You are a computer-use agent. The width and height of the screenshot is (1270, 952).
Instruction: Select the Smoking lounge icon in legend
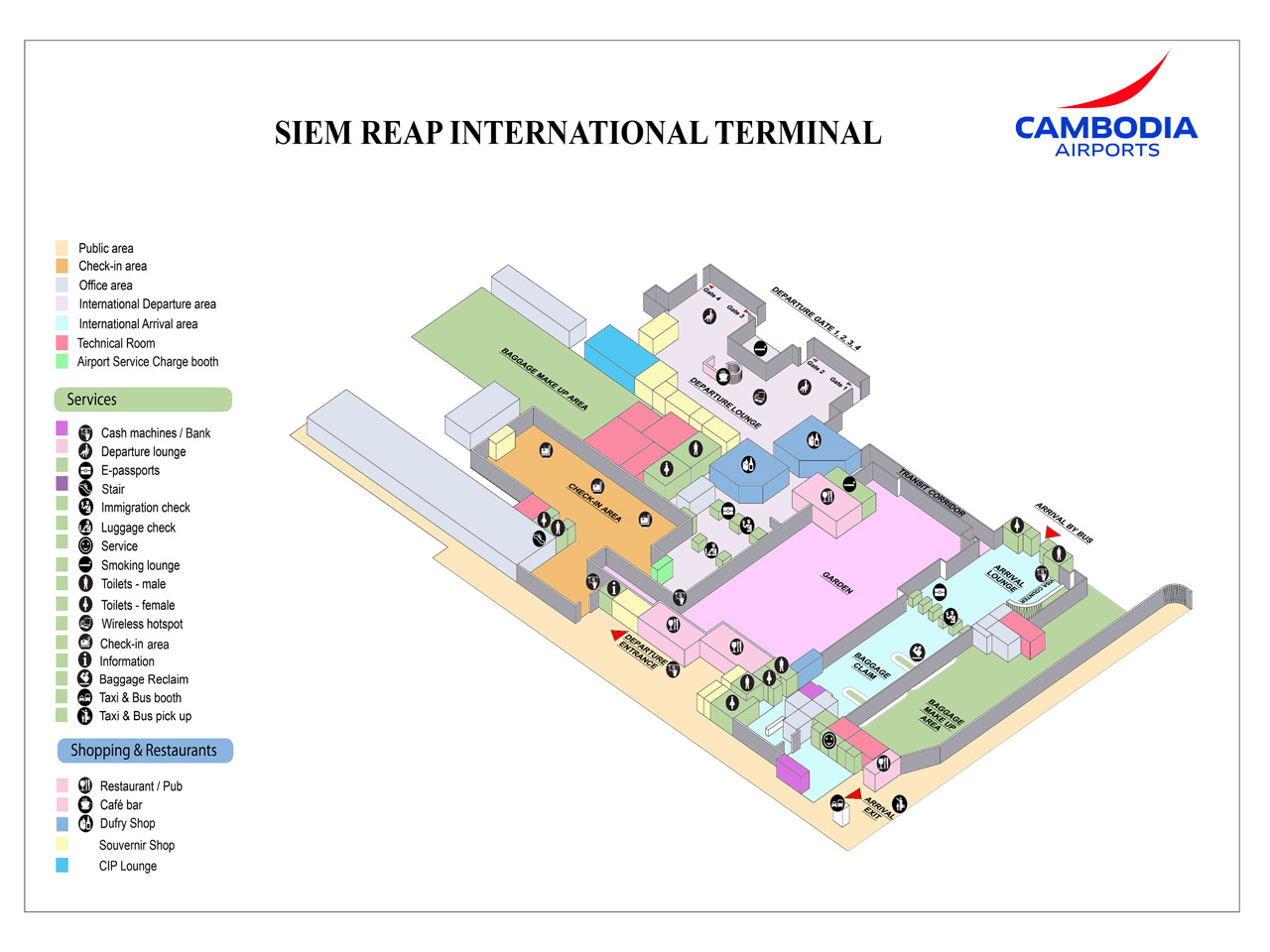[86, 565]
